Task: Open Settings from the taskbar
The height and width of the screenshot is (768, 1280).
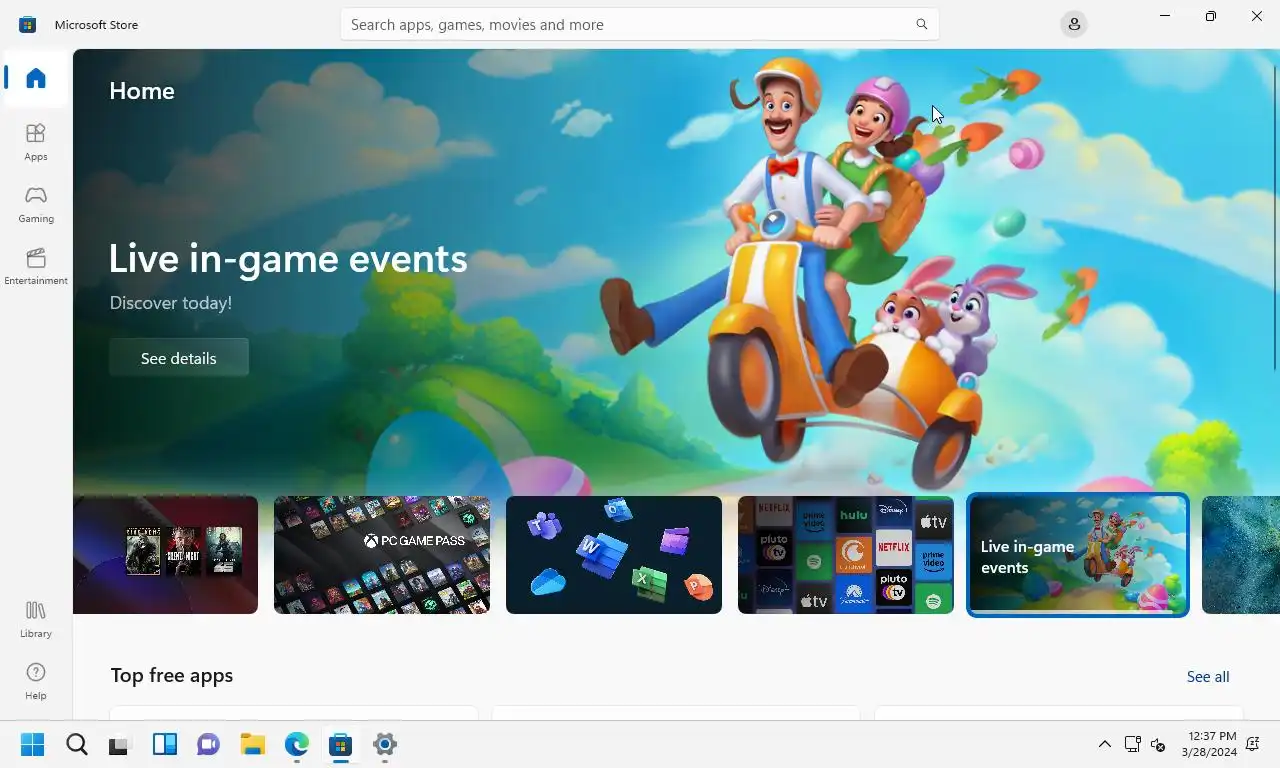Action: 385,744
